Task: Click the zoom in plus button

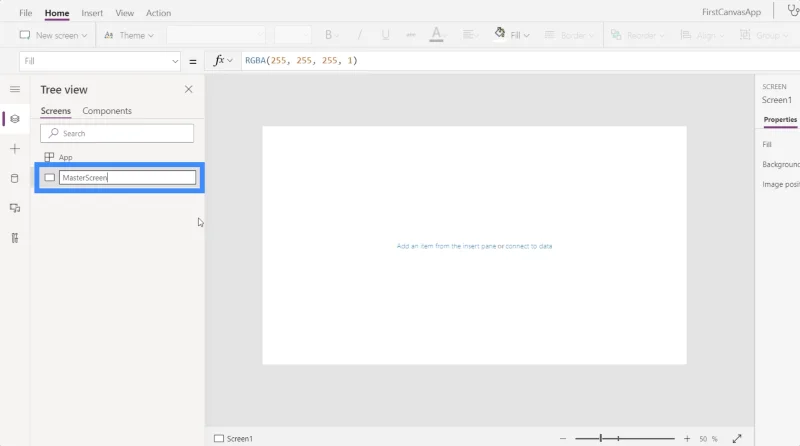Action: coord(687,438)
